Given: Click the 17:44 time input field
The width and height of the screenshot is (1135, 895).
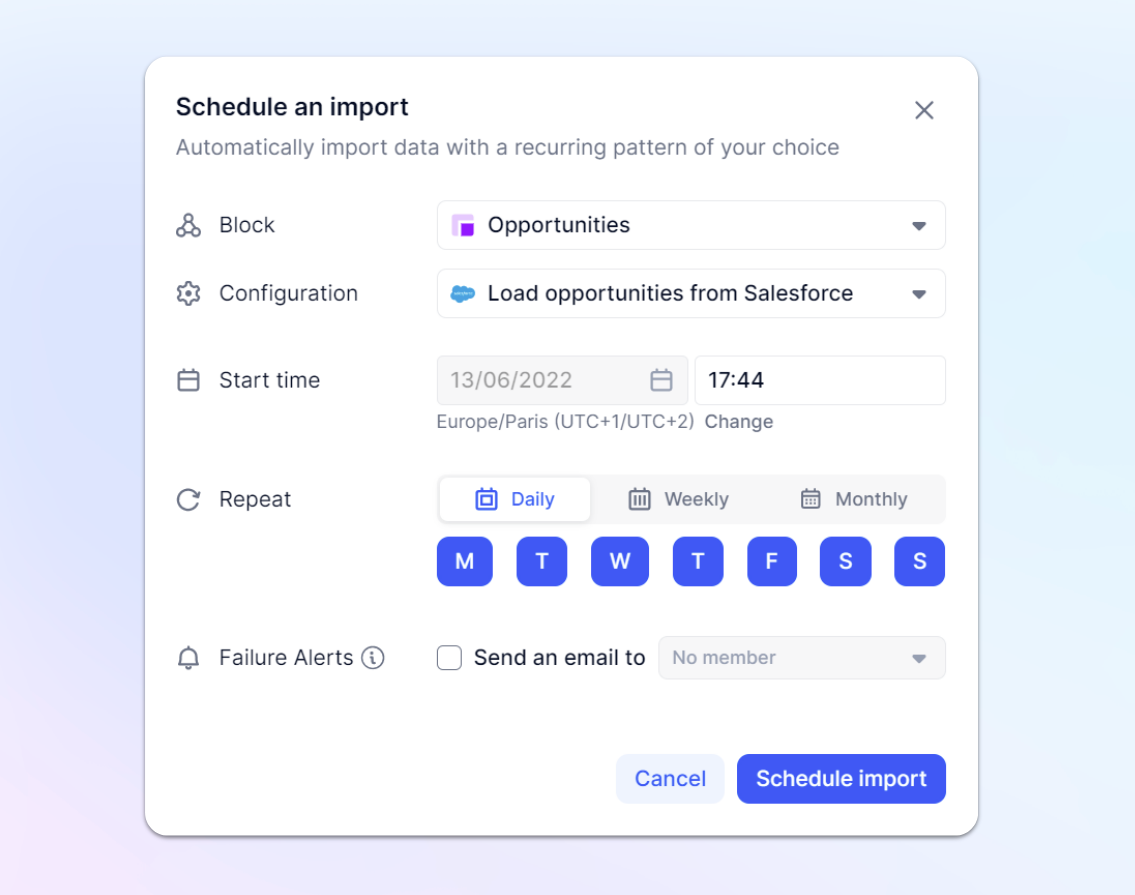Looking at the screenshot, I should (820, 380).
